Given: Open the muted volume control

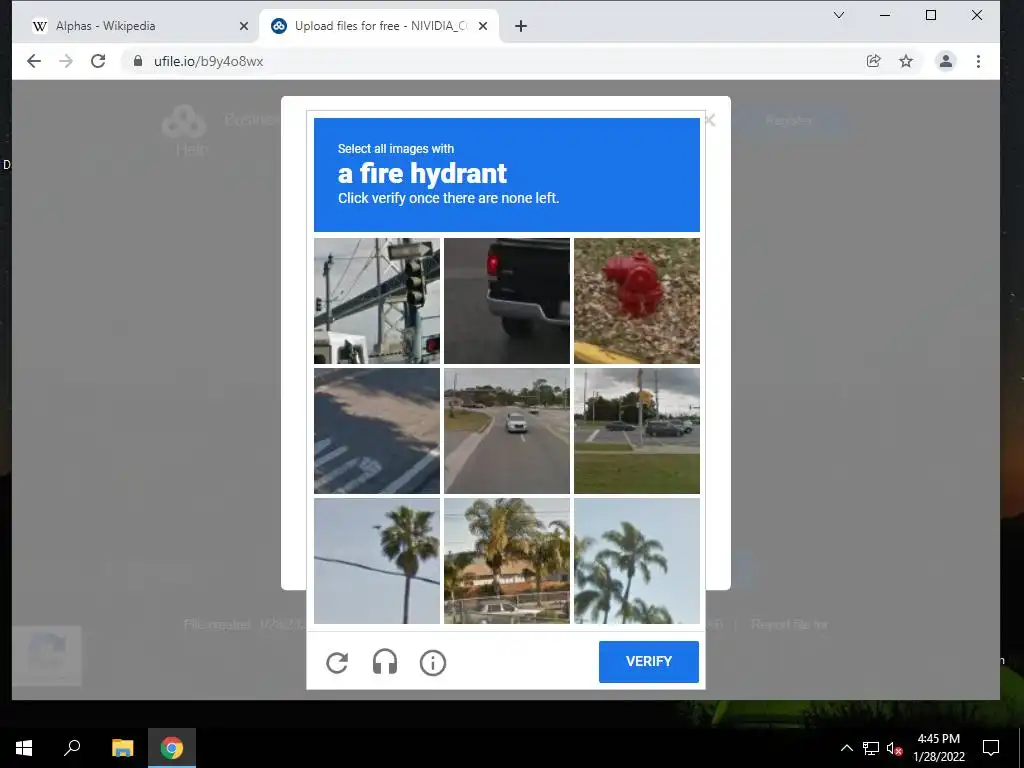Looking at the screenshot, I should [x=894, y=748].
